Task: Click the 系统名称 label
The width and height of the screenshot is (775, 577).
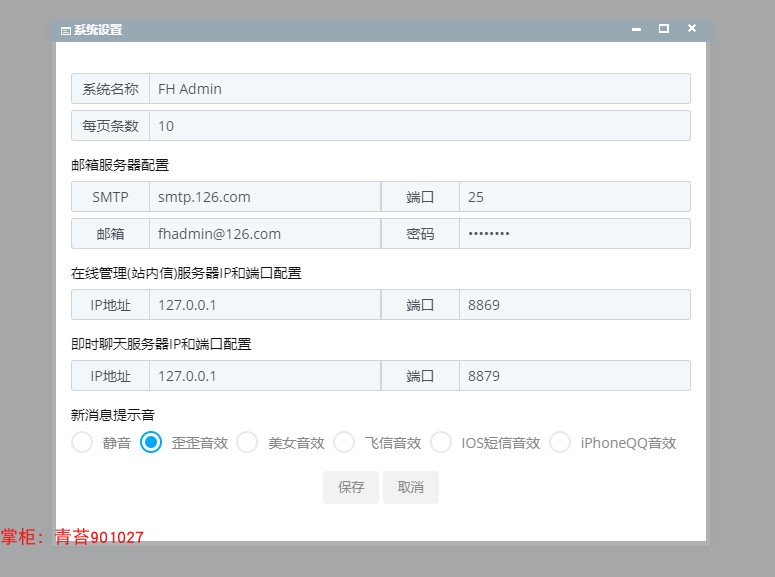Action: click(x=110, y=89)
